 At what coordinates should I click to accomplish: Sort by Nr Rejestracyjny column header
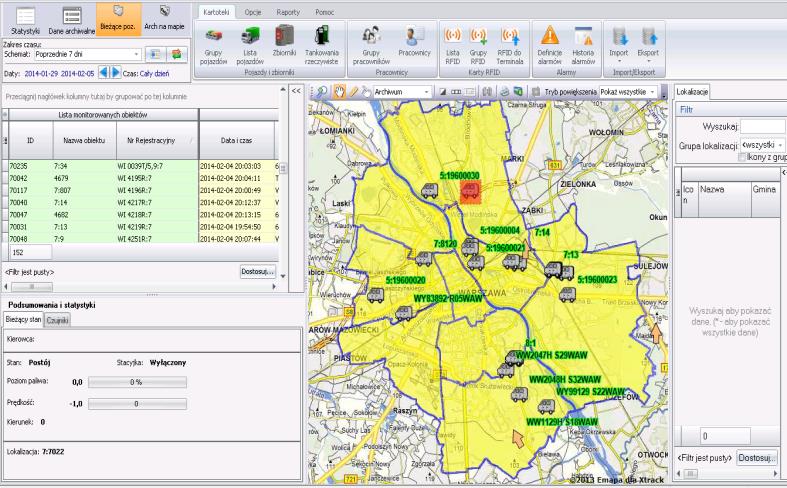[158, 141]
